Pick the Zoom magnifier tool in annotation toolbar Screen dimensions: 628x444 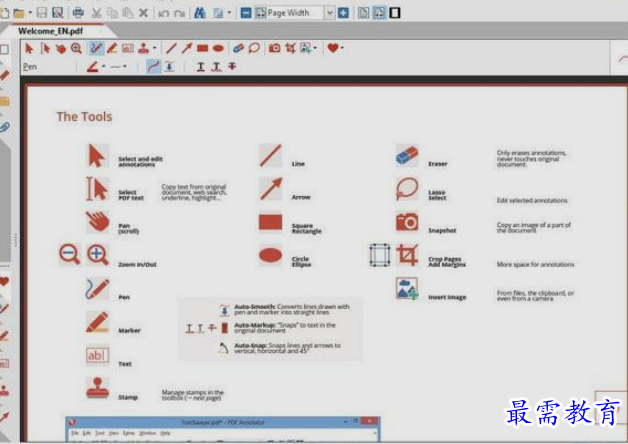click(76, 48)
